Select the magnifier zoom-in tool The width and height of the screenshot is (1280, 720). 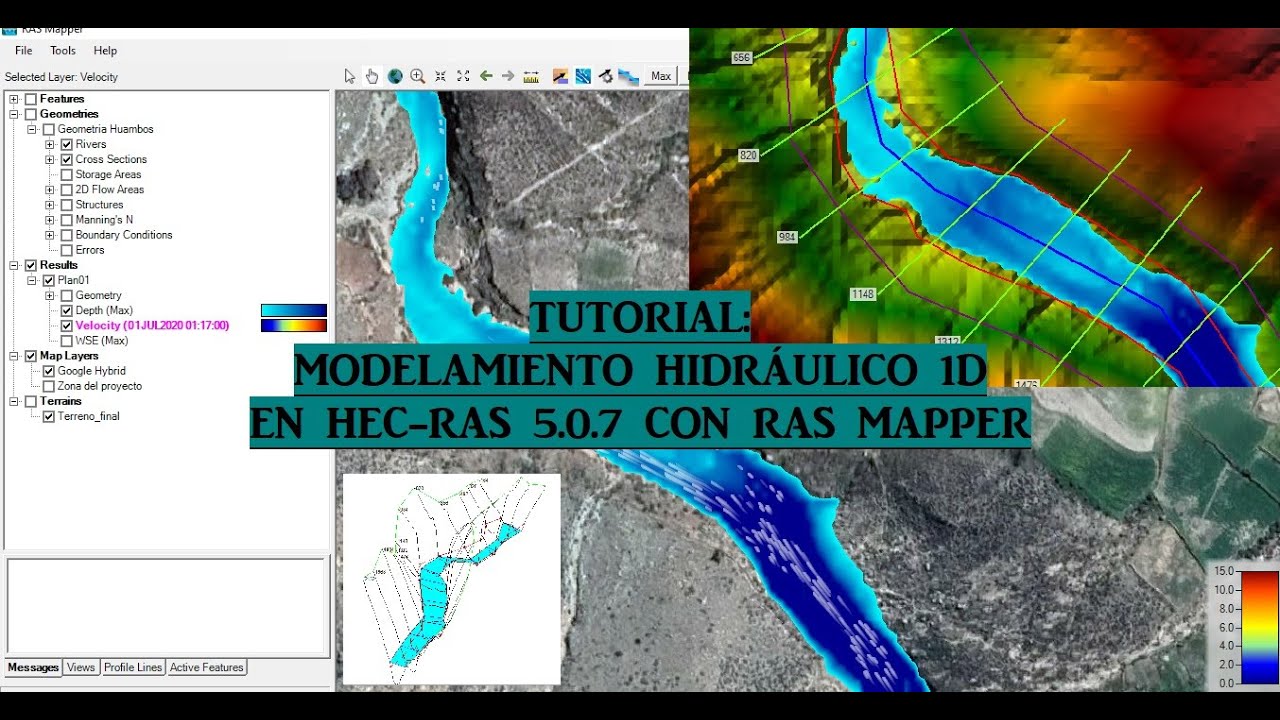(418, 76)
